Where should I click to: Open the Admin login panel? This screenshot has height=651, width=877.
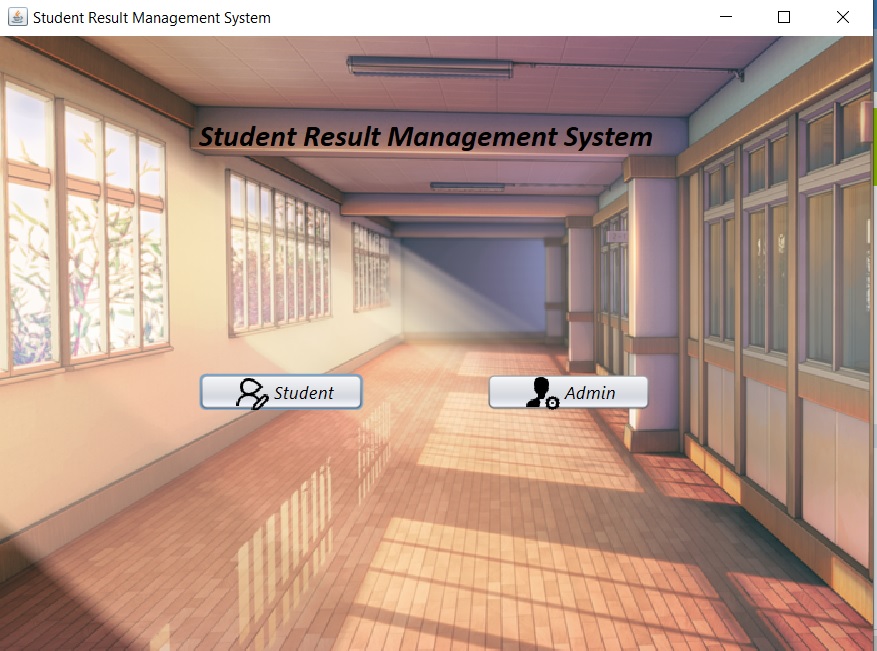click(x=568, y=392)
